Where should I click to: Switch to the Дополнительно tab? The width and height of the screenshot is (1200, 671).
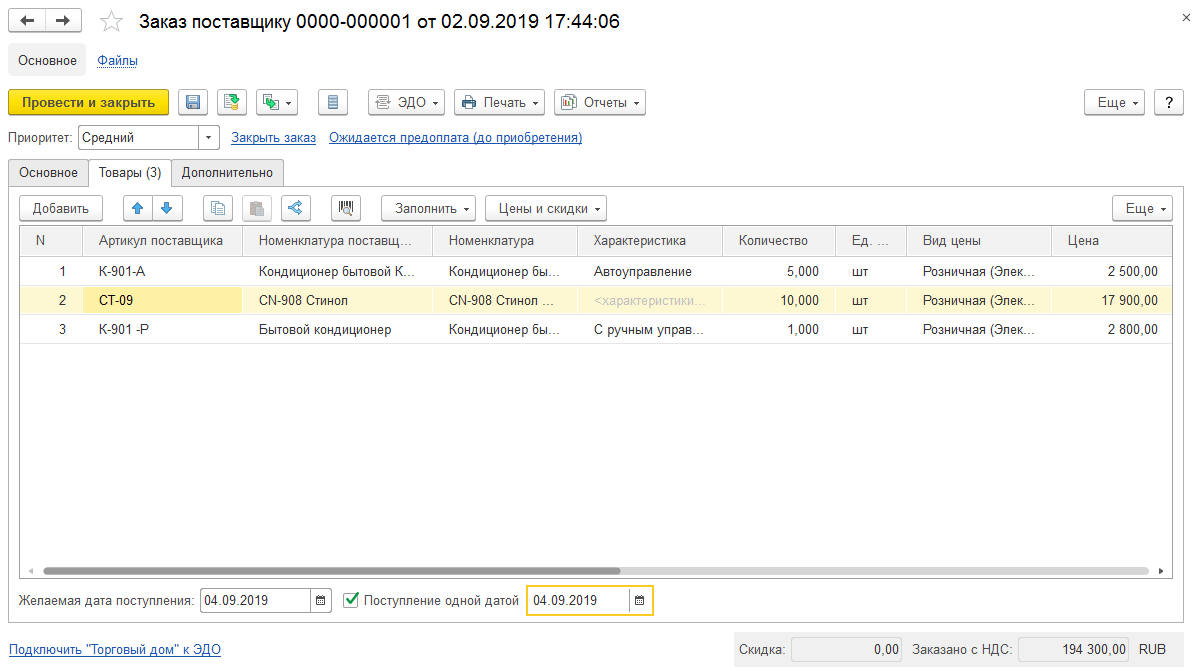click(x=227, y=172)
